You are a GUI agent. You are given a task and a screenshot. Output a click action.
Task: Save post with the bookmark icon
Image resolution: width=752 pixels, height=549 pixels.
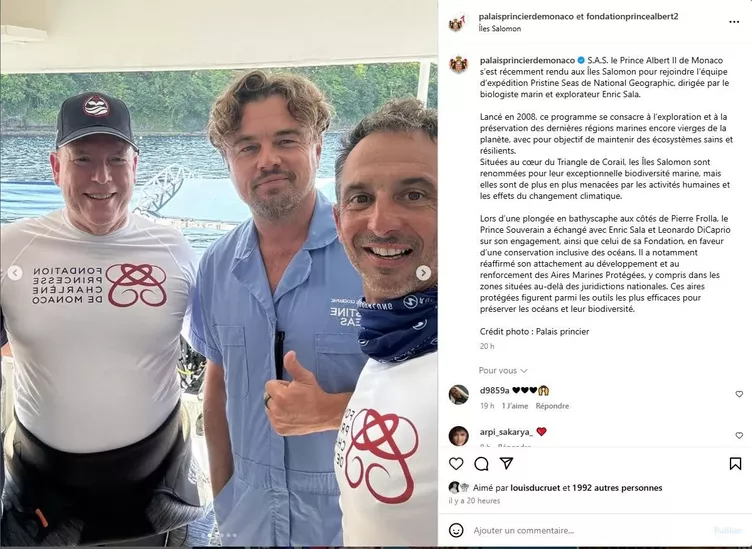735,463
